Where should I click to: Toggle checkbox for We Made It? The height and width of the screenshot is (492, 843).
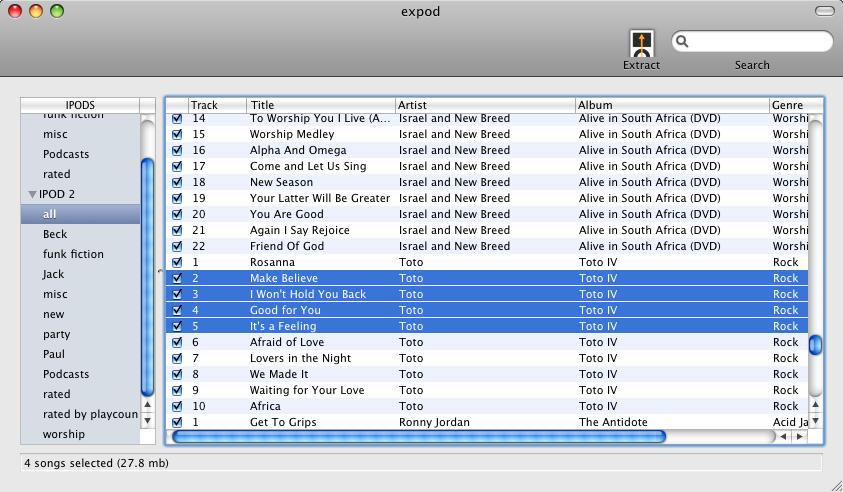click(x=177, y=374)
